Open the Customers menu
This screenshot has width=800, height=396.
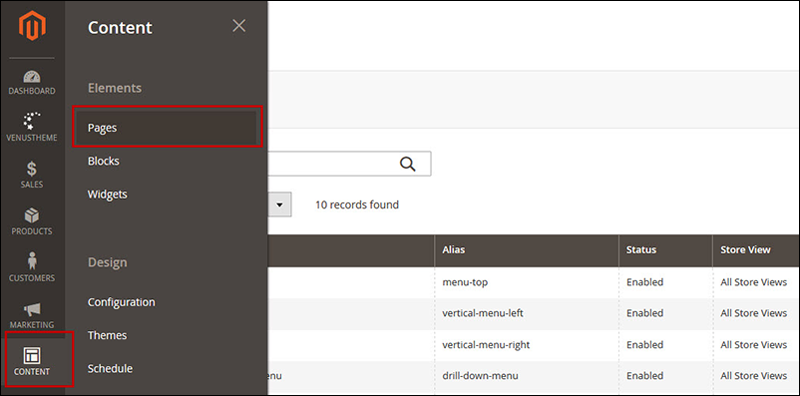(x=32, y=268)
